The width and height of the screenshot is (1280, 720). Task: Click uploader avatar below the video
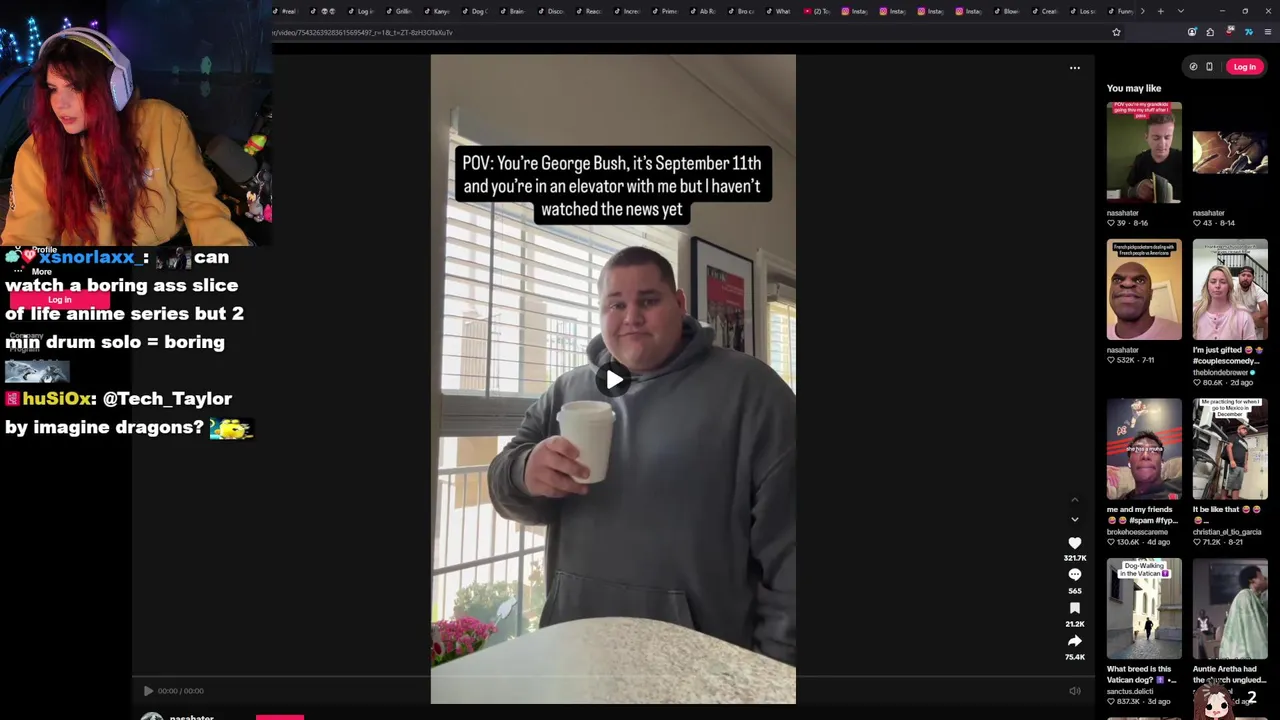[x=152, y=716]
